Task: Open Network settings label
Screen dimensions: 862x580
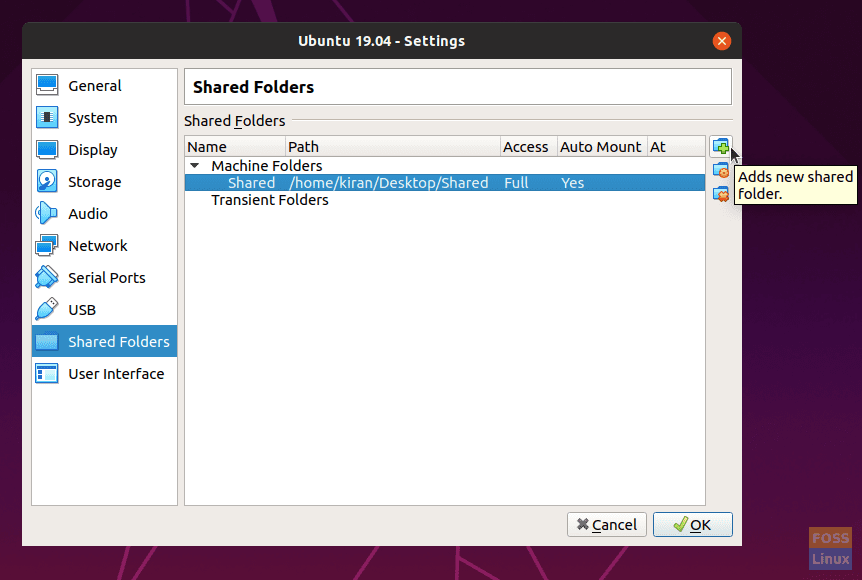Action: pyautogui.click(x=98, y=245)
